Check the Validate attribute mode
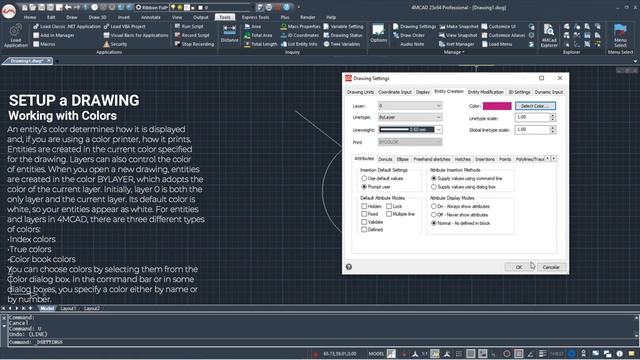This screenshot has height=360, width=640. click(364, 222)
